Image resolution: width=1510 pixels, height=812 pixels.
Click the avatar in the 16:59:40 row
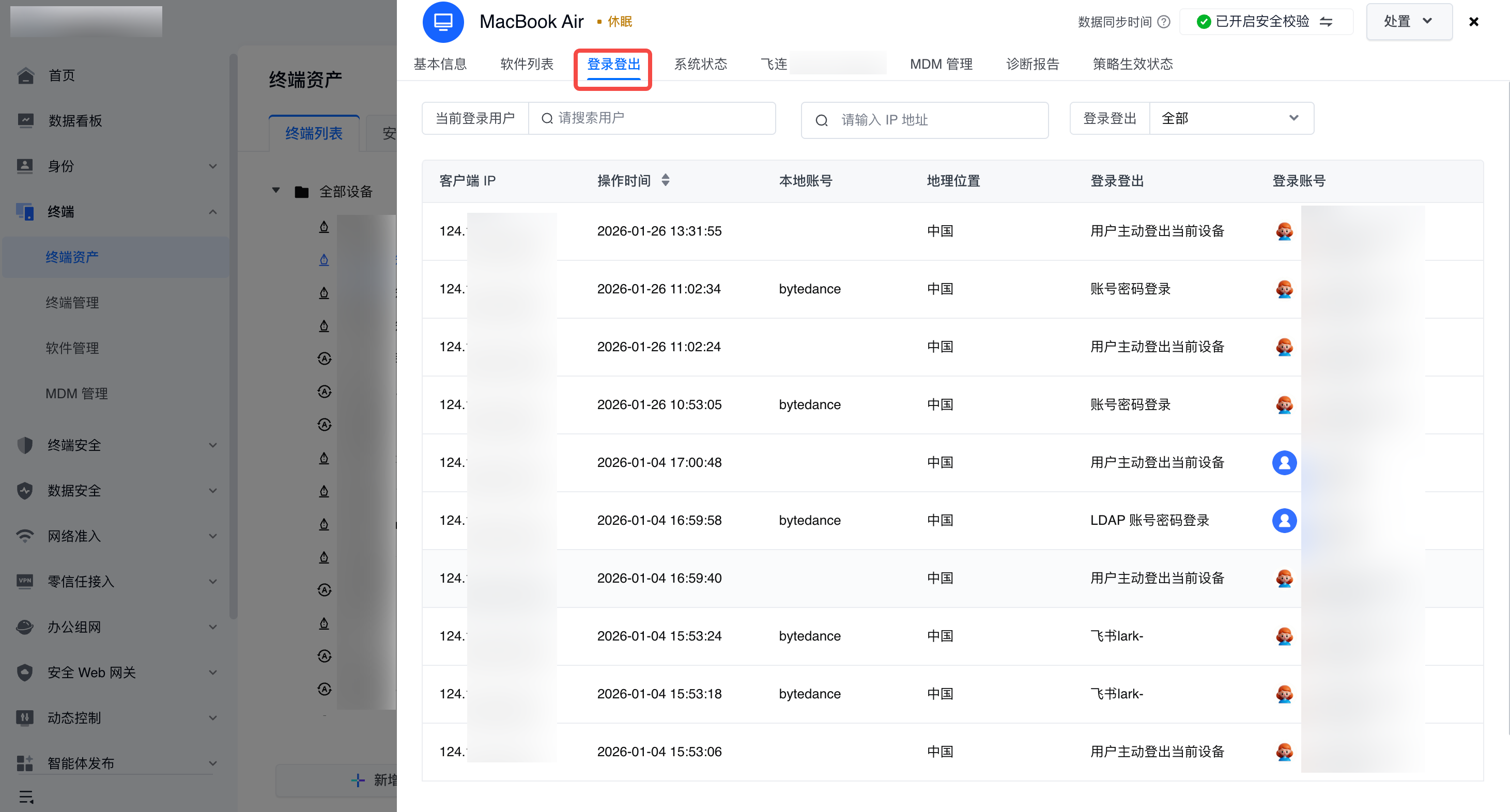1284,578
